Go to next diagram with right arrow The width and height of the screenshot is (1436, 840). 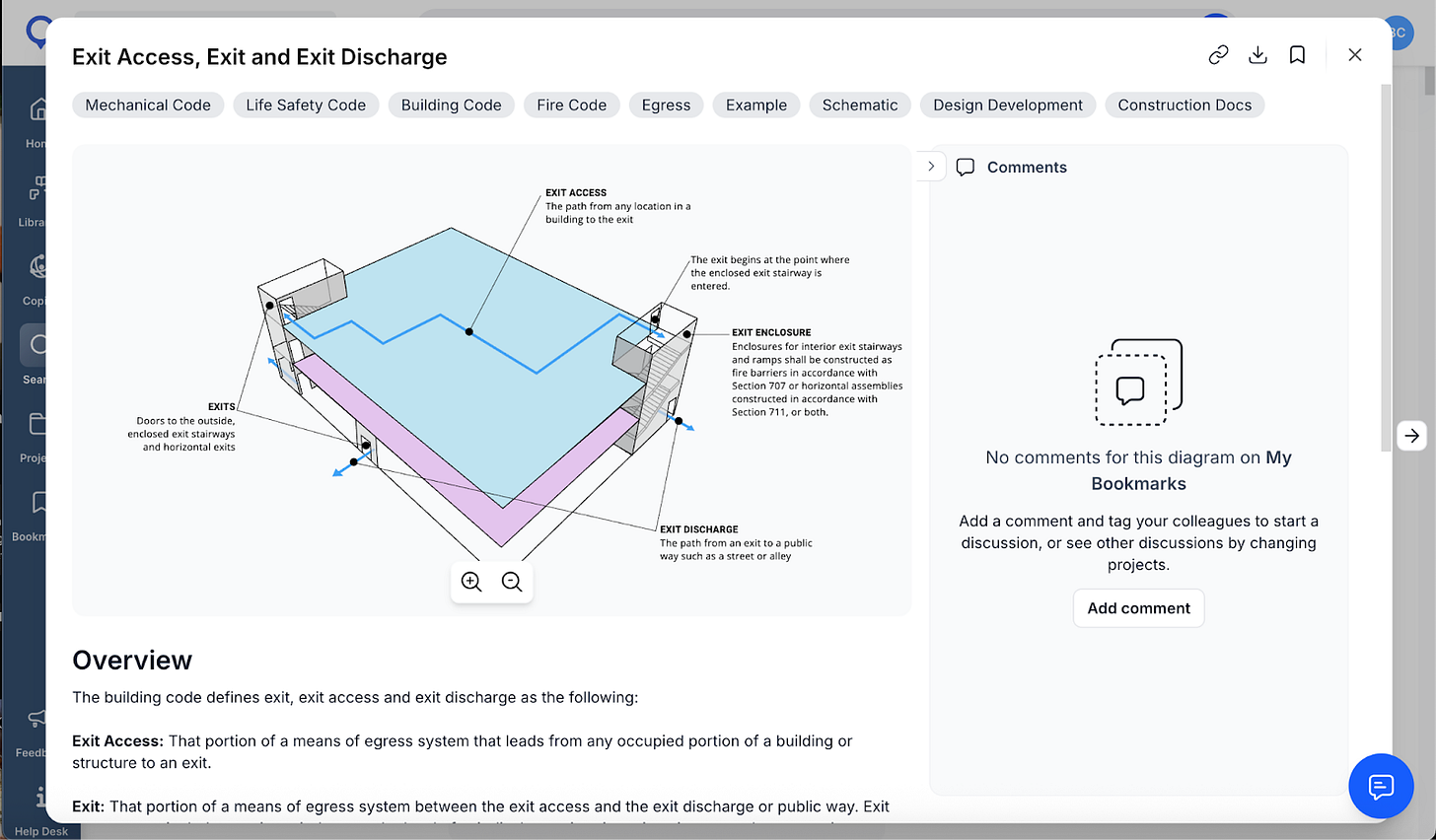click(x=1412, y=435)
